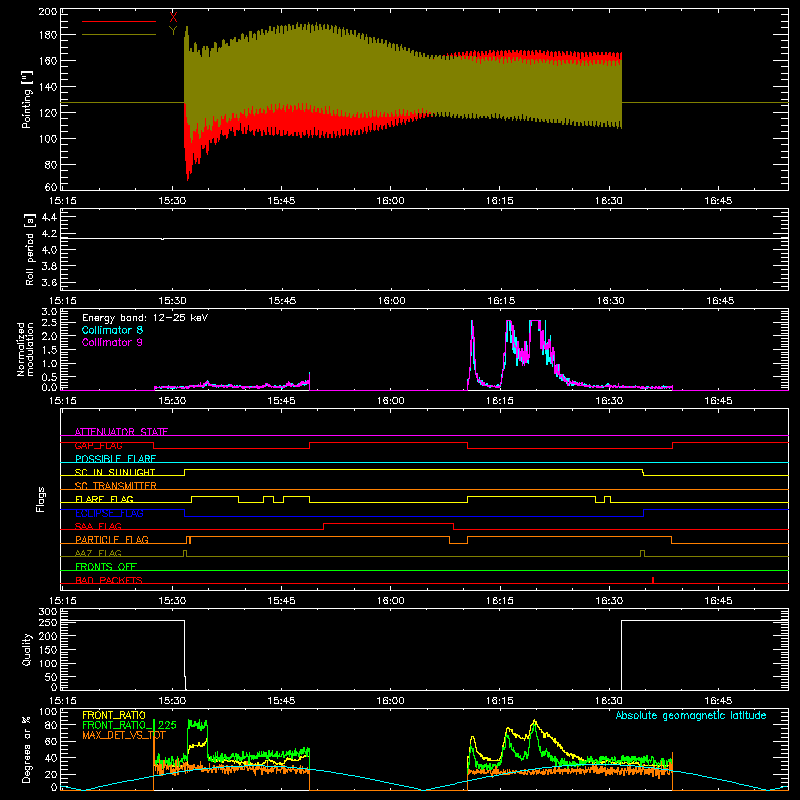Screen dimensions: 800x800
Task: Click the 16:45 time label under the Flags plot
Action: point(718,601)
